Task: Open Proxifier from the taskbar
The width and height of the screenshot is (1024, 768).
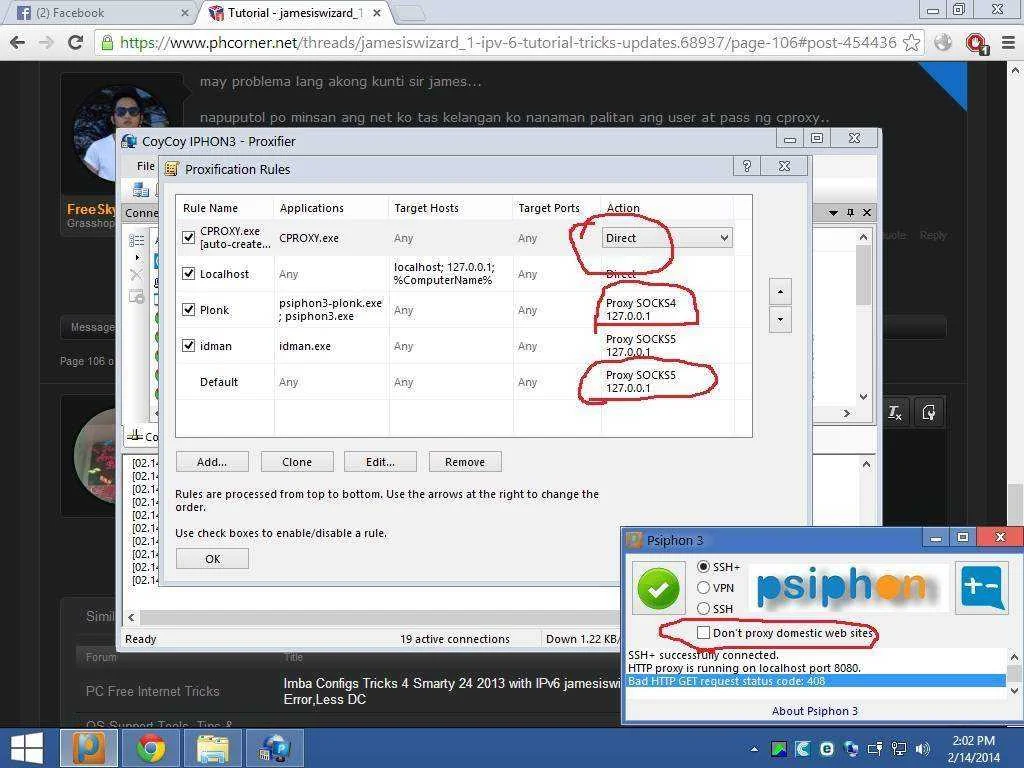Action: (x=274, y=748)
